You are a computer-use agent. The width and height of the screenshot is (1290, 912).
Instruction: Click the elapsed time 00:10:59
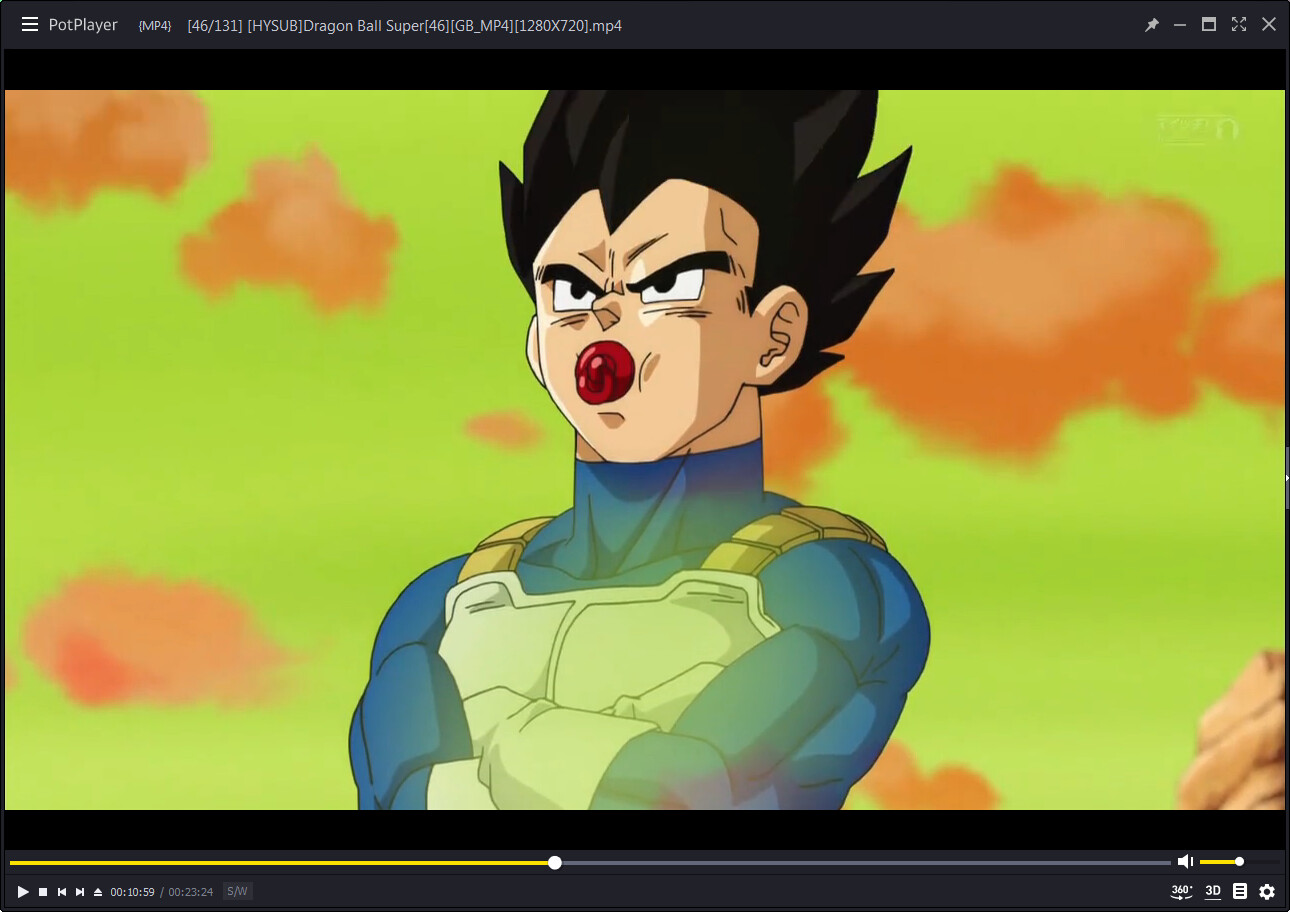tap(132, 892)
